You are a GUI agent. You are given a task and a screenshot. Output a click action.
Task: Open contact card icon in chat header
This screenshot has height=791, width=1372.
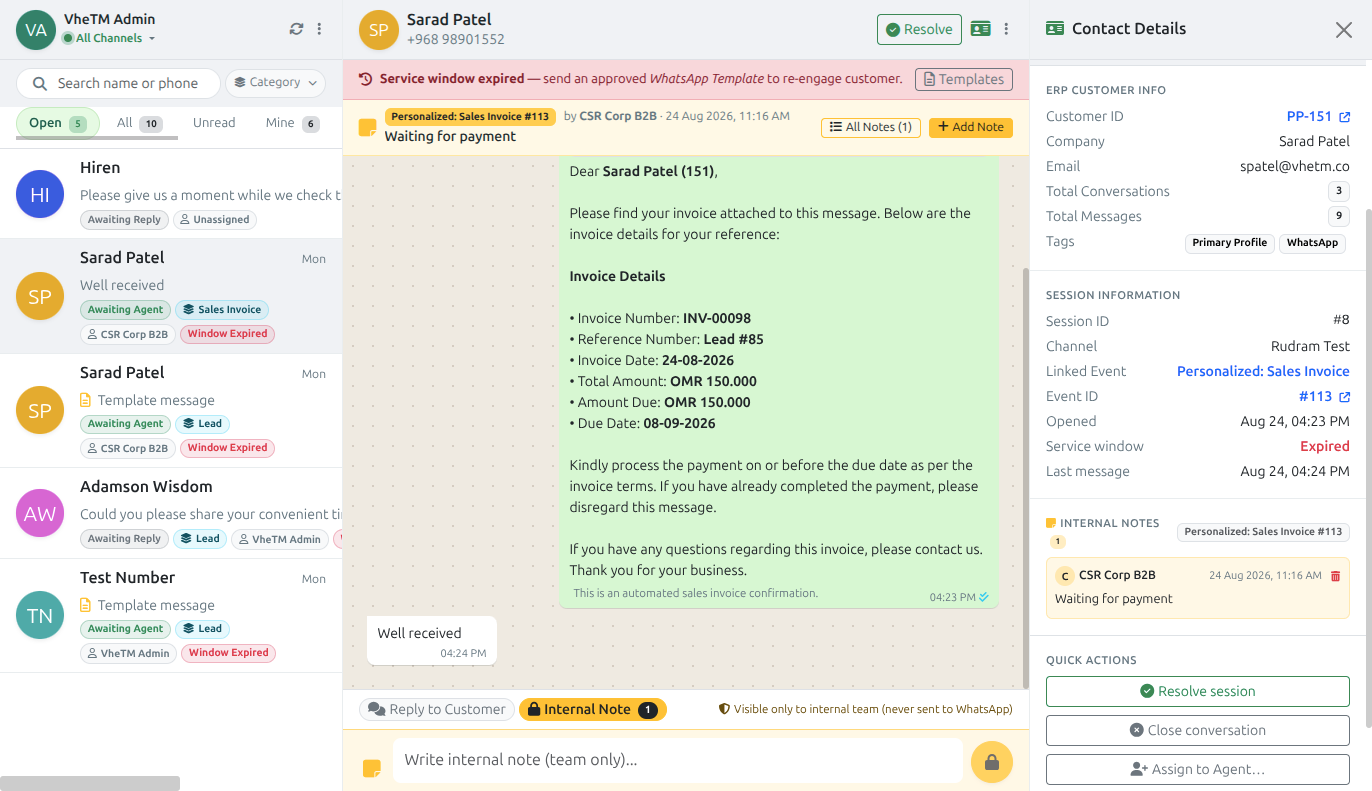click(x=980, y=29)
